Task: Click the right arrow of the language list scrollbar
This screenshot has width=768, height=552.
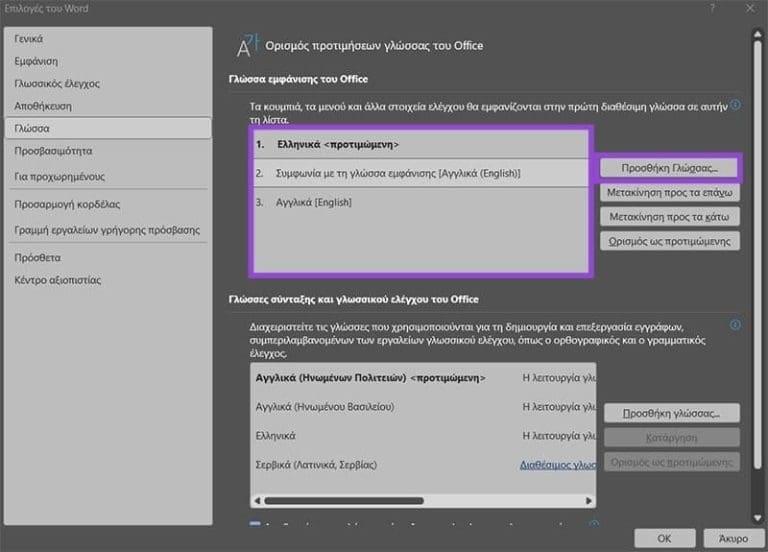Action: click(x=589, y=500)
